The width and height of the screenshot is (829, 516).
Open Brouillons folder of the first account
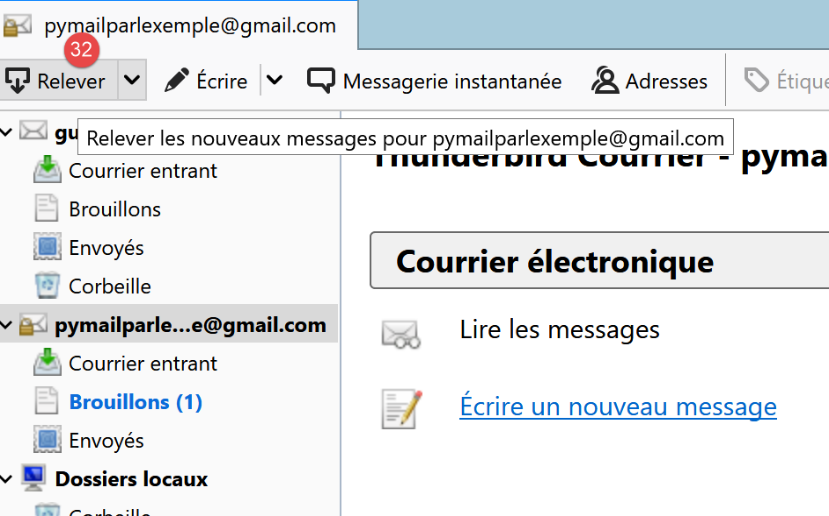pyautogui.click(x=114, y=209)
